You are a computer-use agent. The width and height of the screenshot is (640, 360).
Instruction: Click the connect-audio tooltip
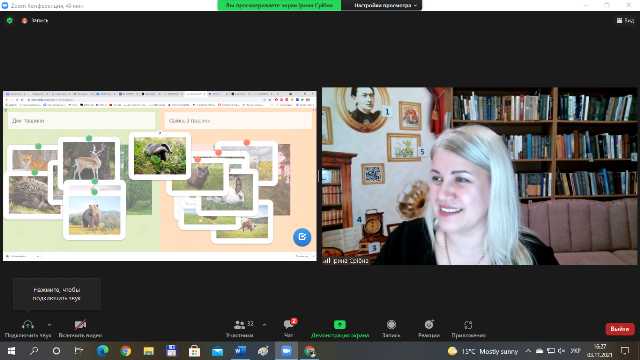point(57,294)
